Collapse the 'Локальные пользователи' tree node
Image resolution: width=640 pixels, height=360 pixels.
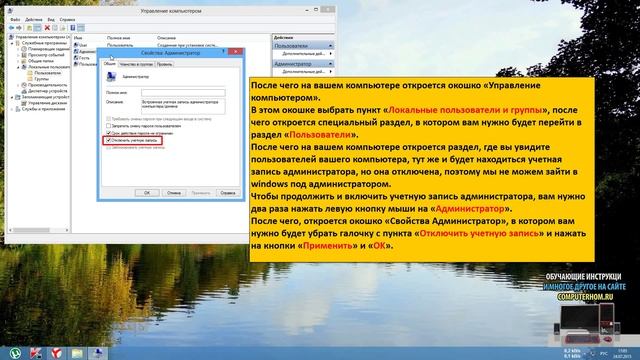[18, 67]
